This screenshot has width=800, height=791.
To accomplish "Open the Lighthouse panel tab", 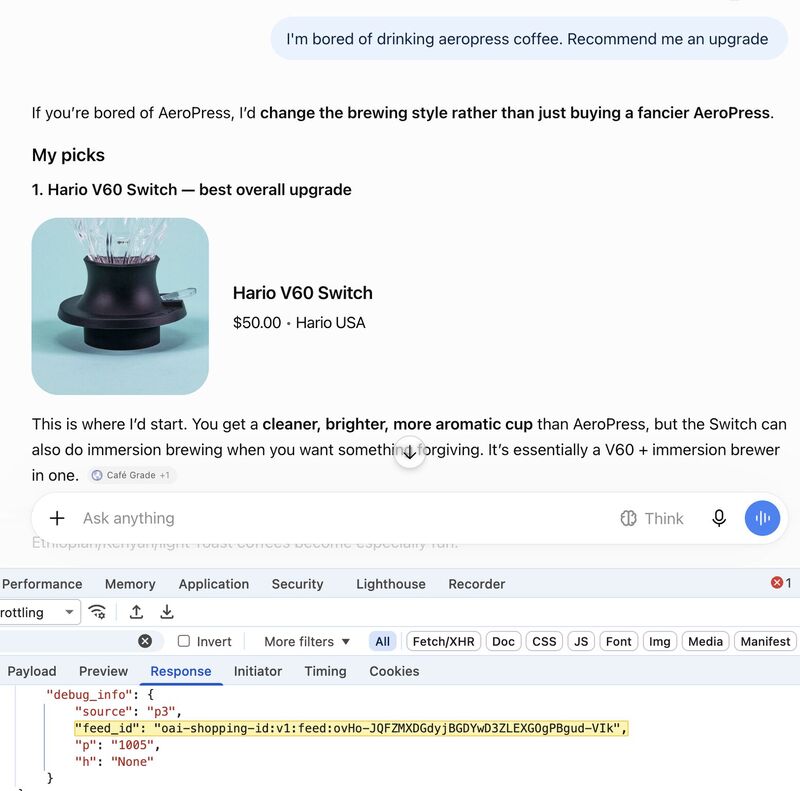I will 391,584.
